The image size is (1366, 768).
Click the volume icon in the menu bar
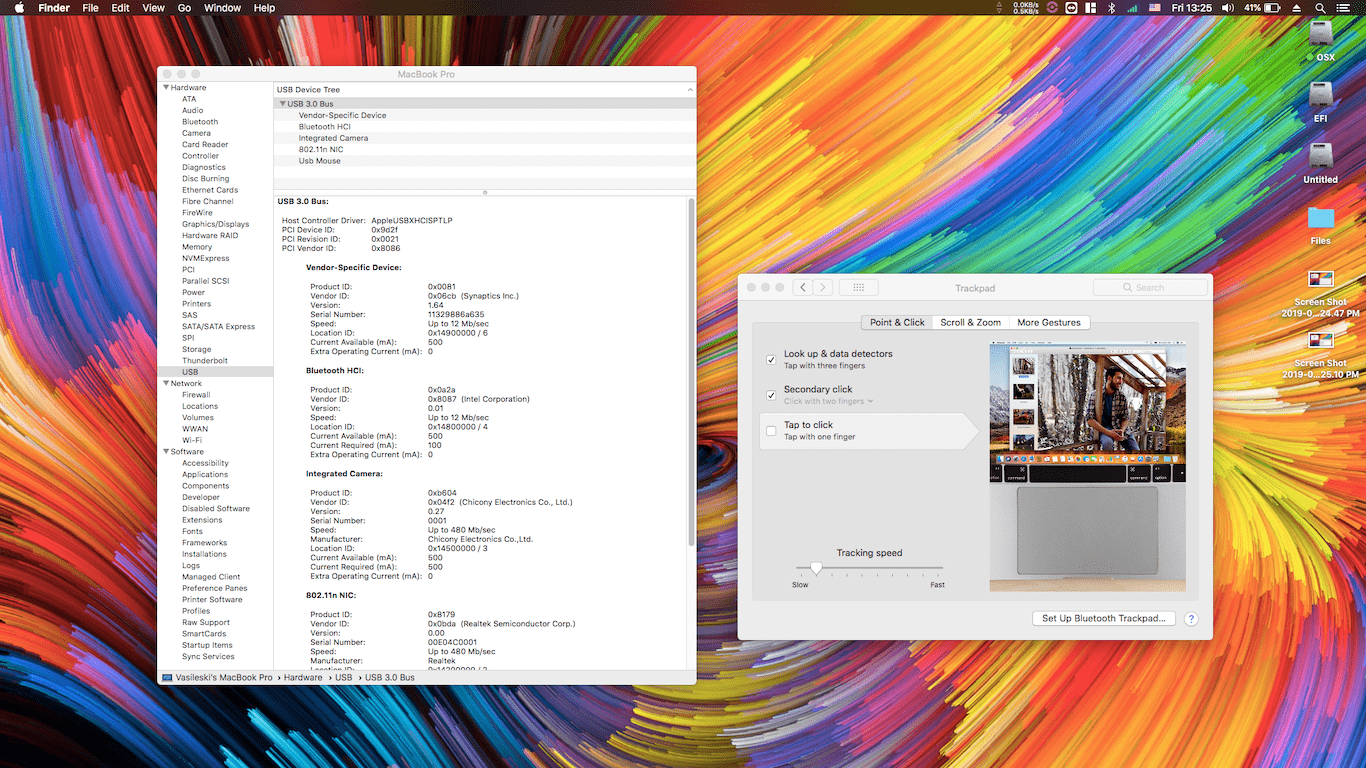coord(1227,7)
